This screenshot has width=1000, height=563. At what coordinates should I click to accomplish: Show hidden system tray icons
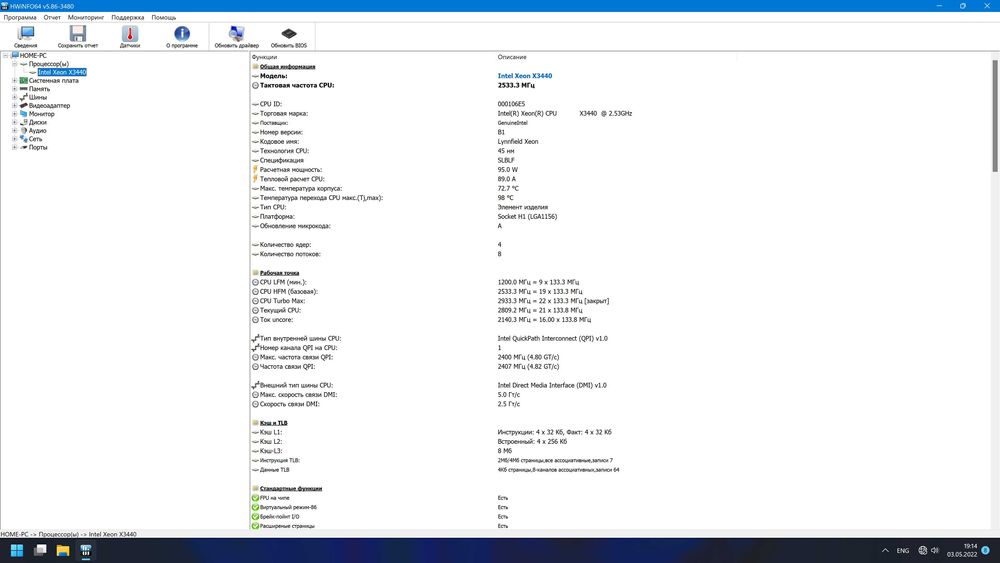tap(885, 550)
